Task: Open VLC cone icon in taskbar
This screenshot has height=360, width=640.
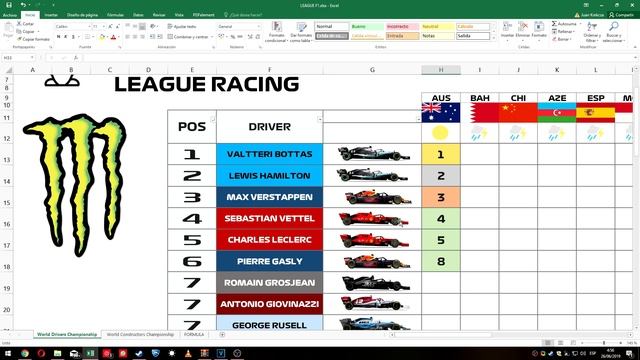Action: 188,353
